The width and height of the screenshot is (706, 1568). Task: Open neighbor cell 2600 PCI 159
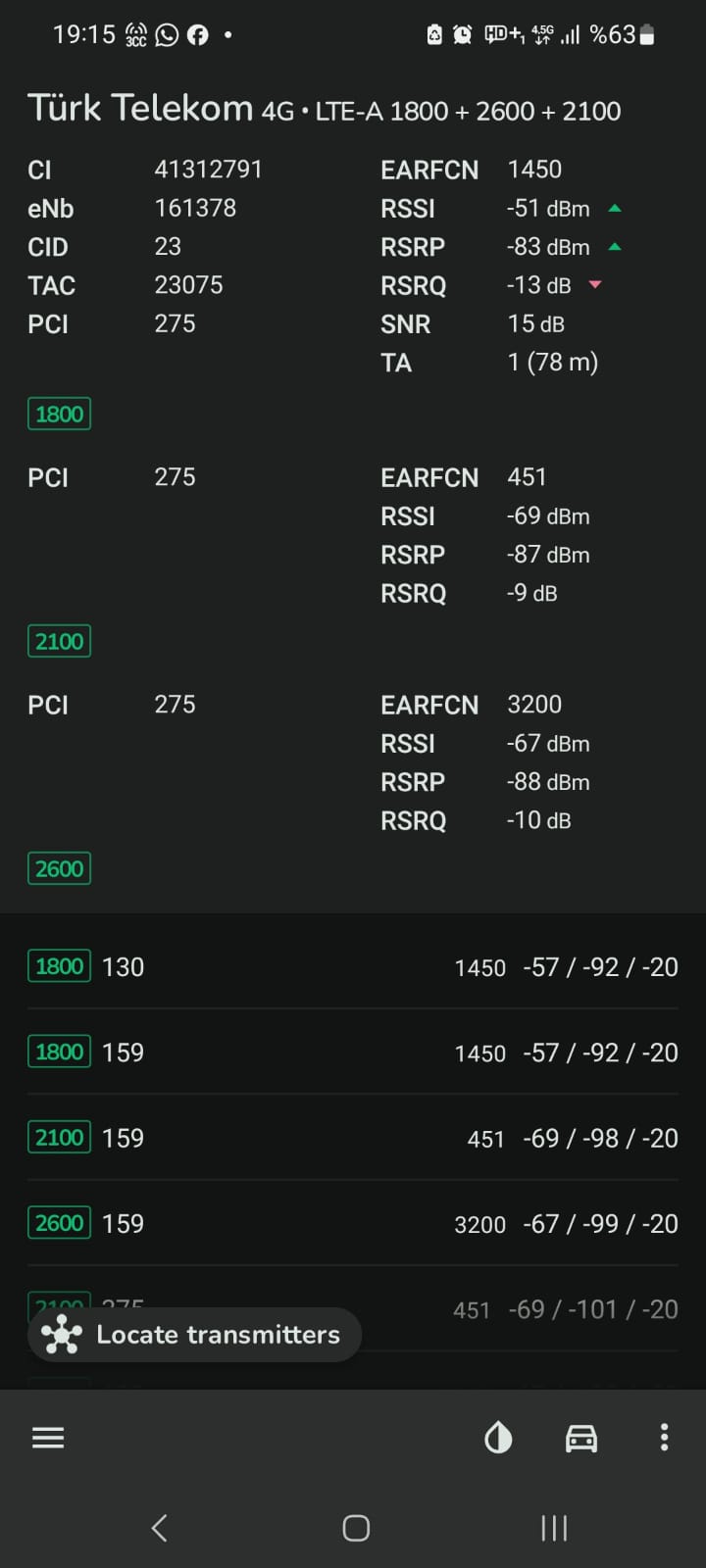click(353, 1223)
